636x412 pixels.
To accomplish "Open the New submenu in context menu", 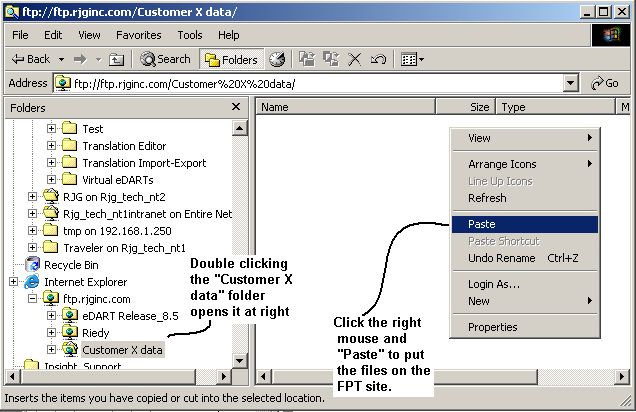I will (x=525, y=301).
